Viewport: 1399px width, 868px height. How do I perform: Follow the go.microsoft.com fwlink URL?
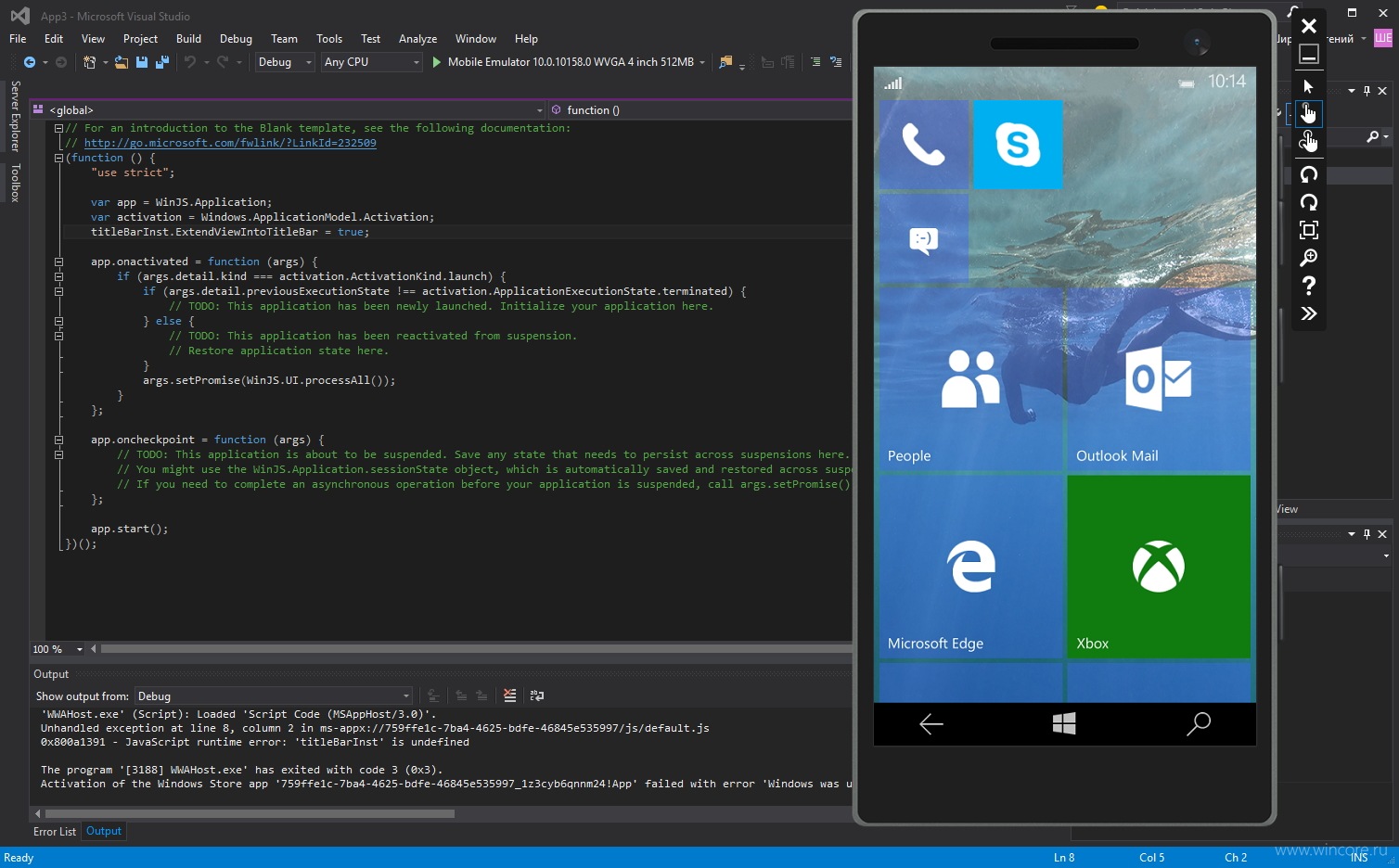coord(230,143)
